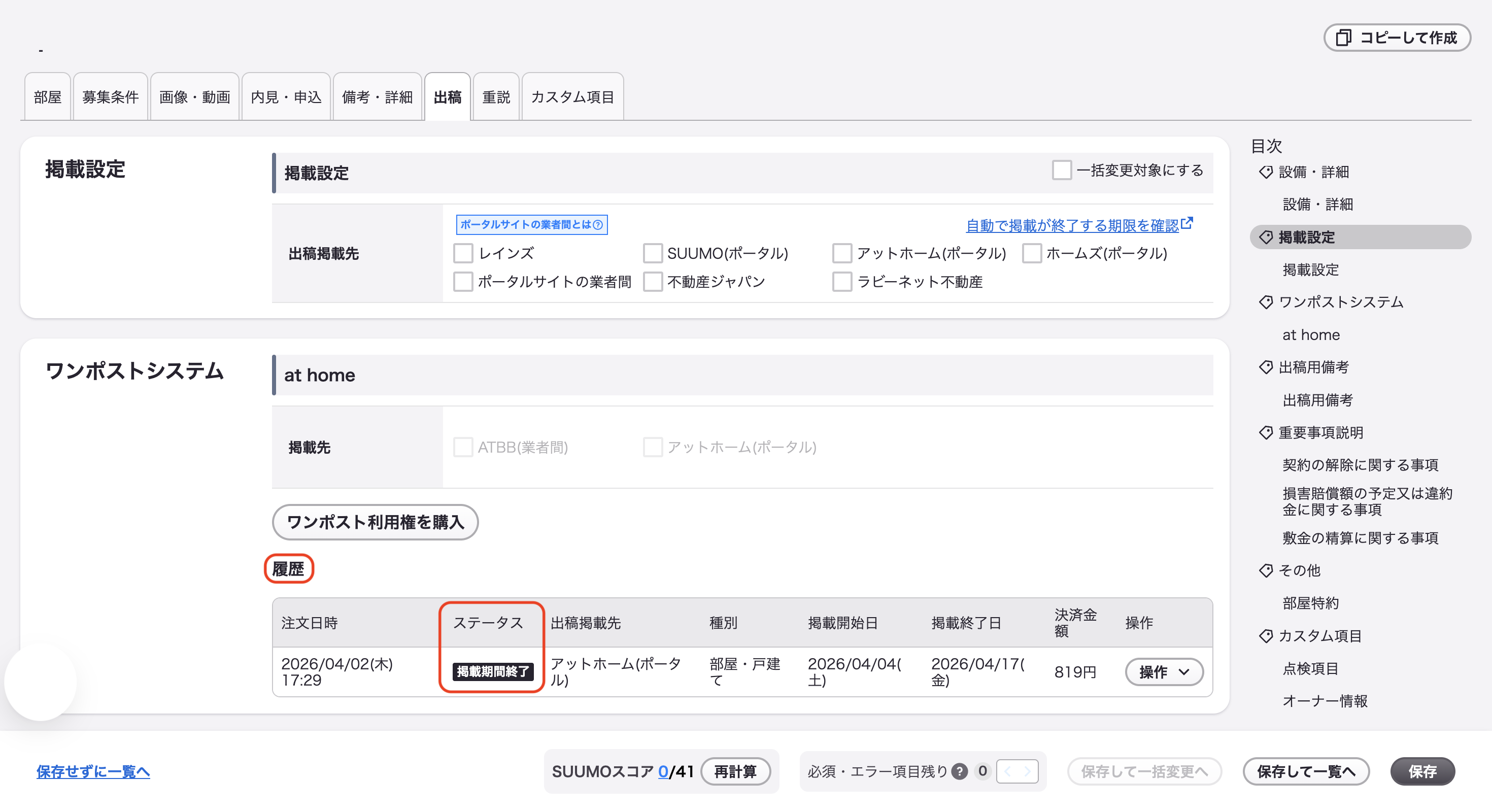Switch to the 部屋 tab

(x=48, y=97)
